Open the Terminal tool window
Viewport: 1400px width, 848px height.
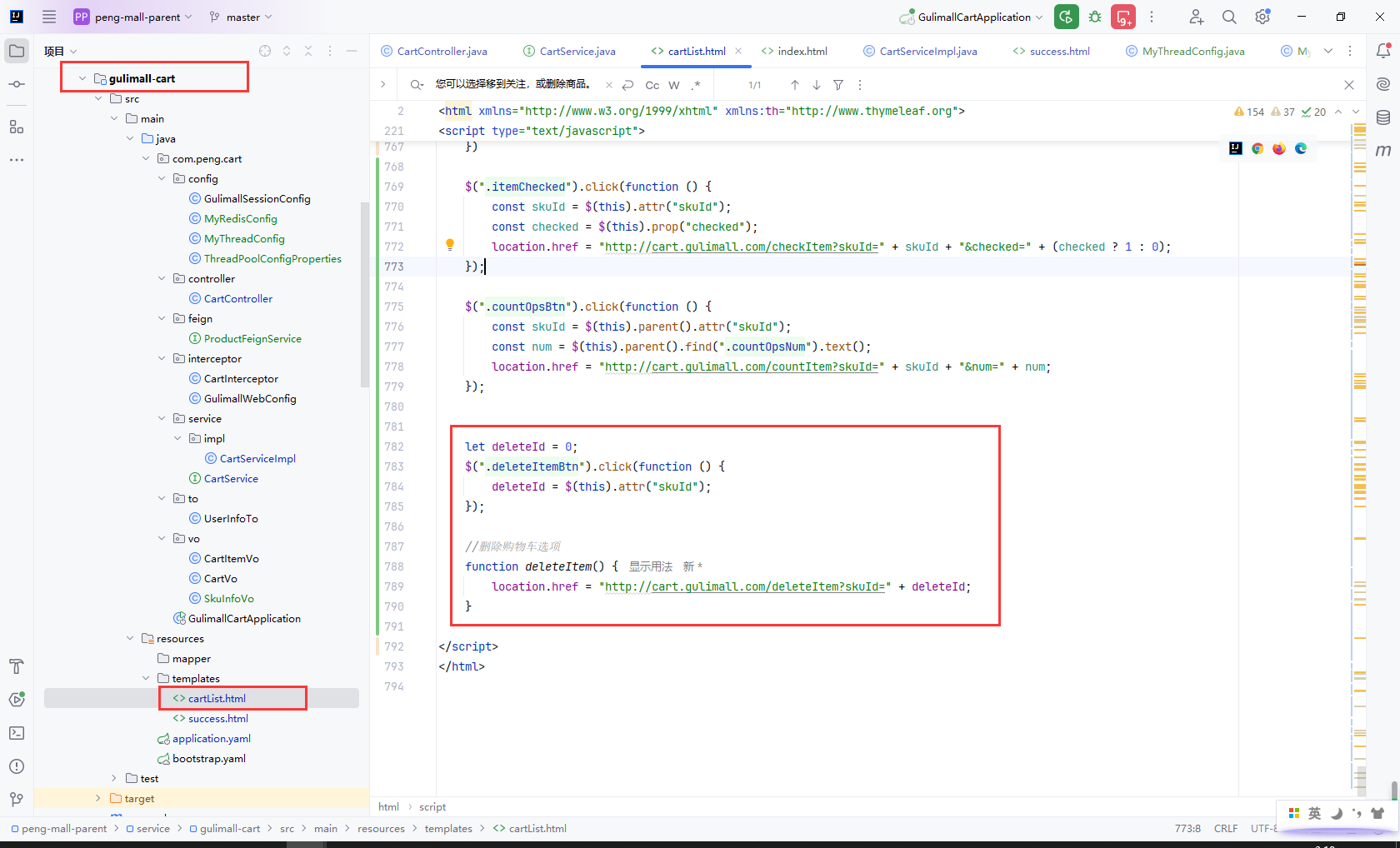[17, 733]
